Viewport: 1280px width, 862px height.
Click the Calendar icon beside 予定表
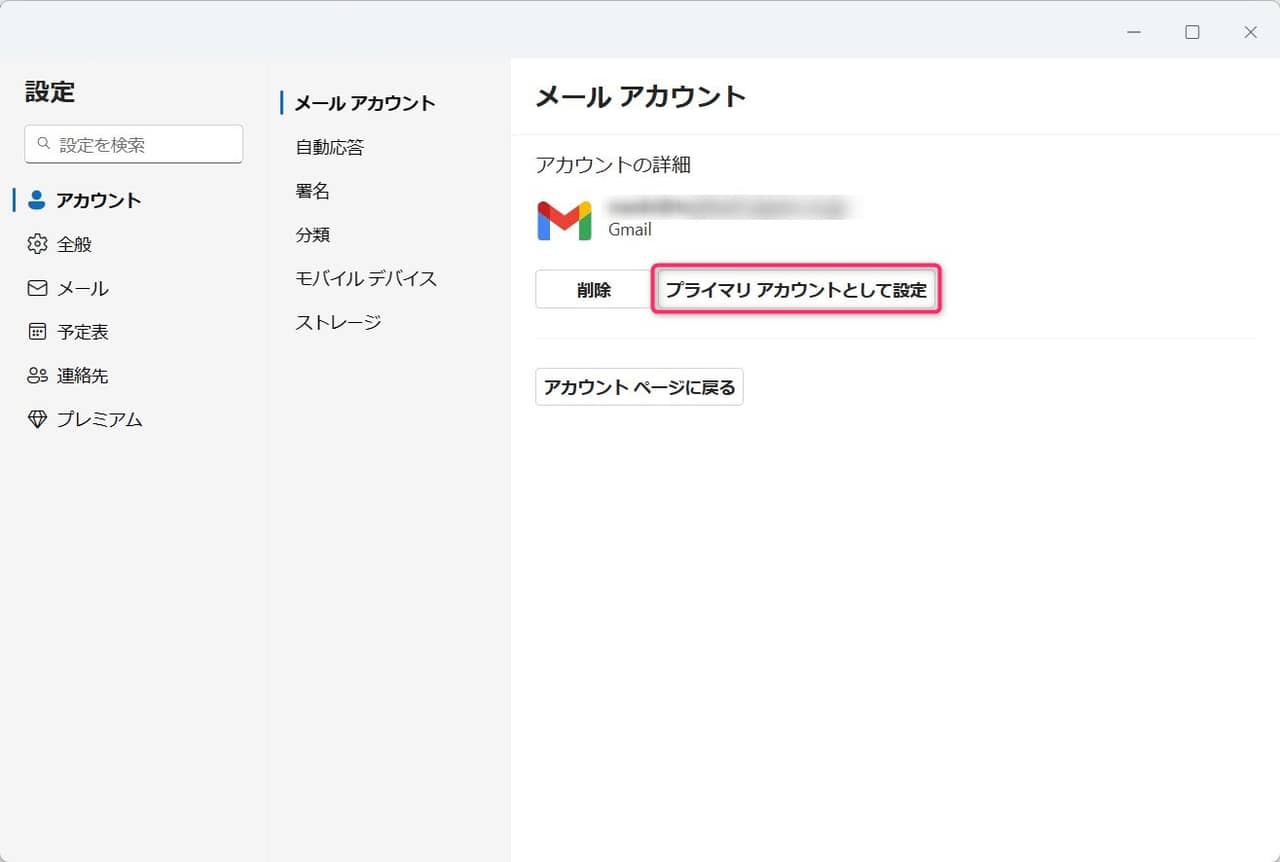click(37, 332)
